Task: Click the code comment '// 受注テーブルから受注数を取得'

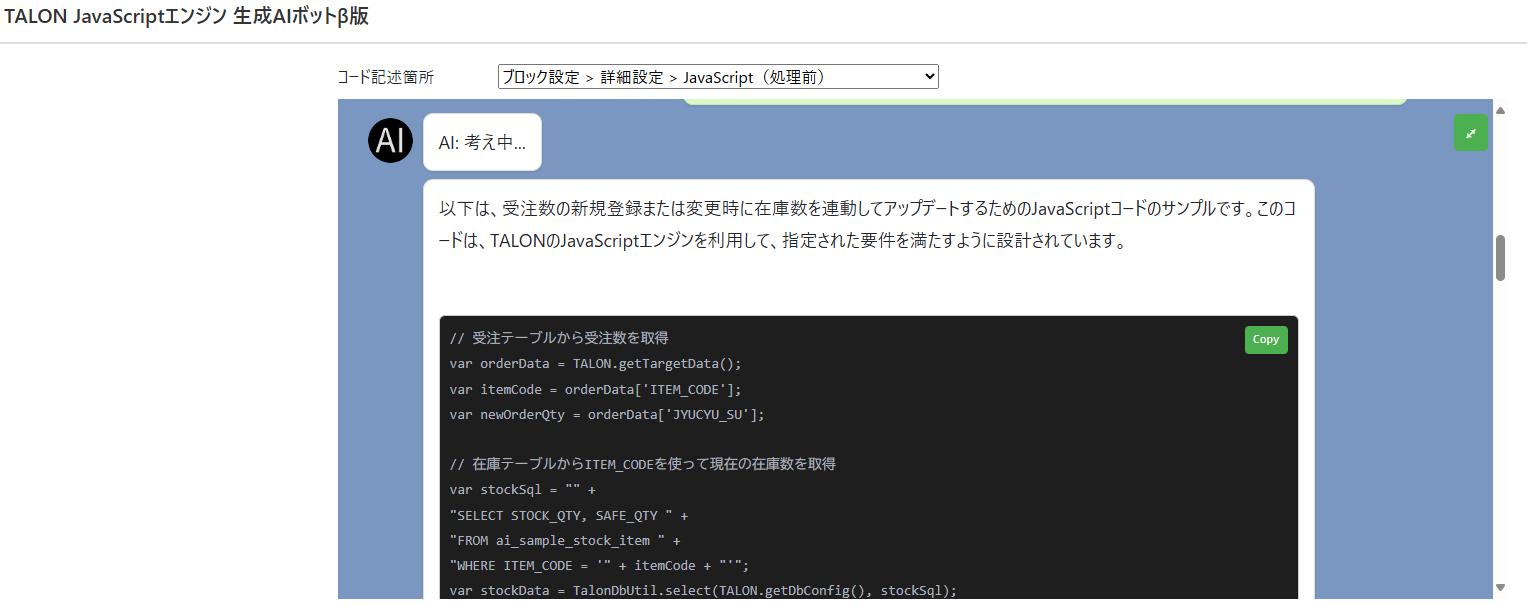Action: click(x=559, y=338)
